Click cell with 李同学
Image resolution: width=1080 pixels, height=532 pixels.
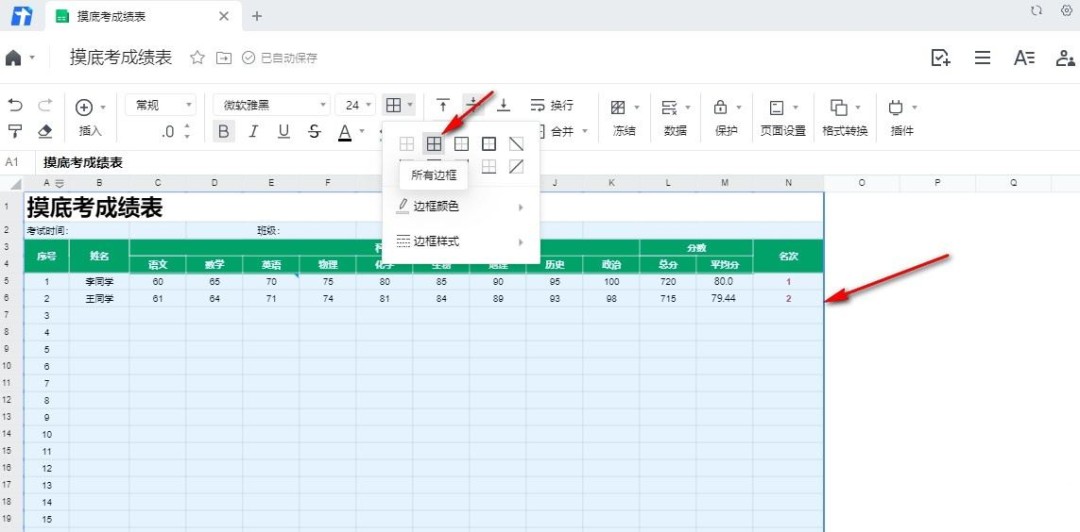[99, 282]
